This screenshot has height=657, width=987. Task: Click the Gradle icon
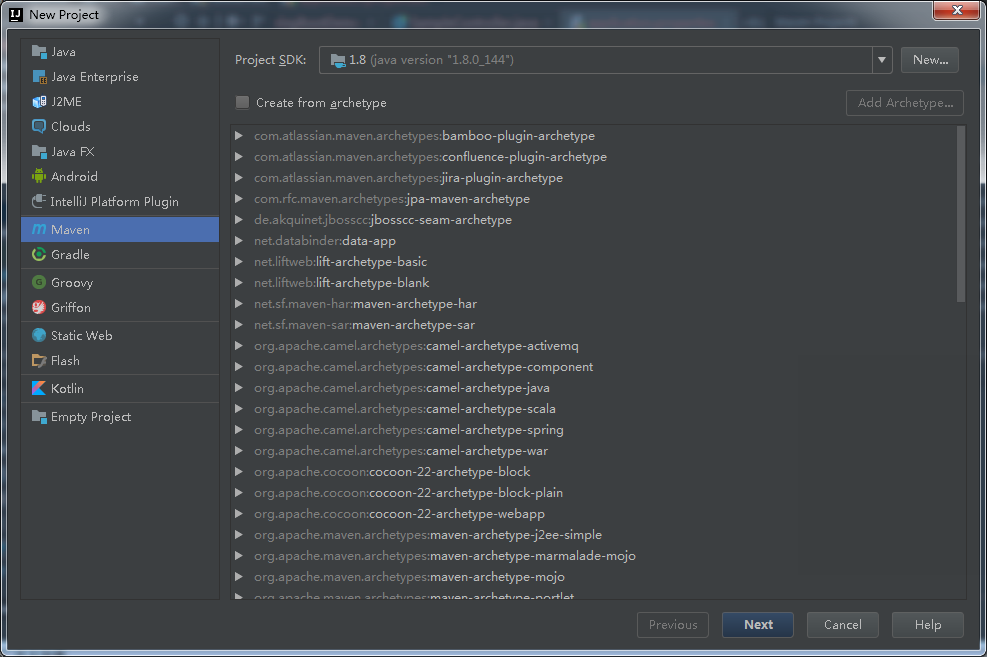click(39, 254)
